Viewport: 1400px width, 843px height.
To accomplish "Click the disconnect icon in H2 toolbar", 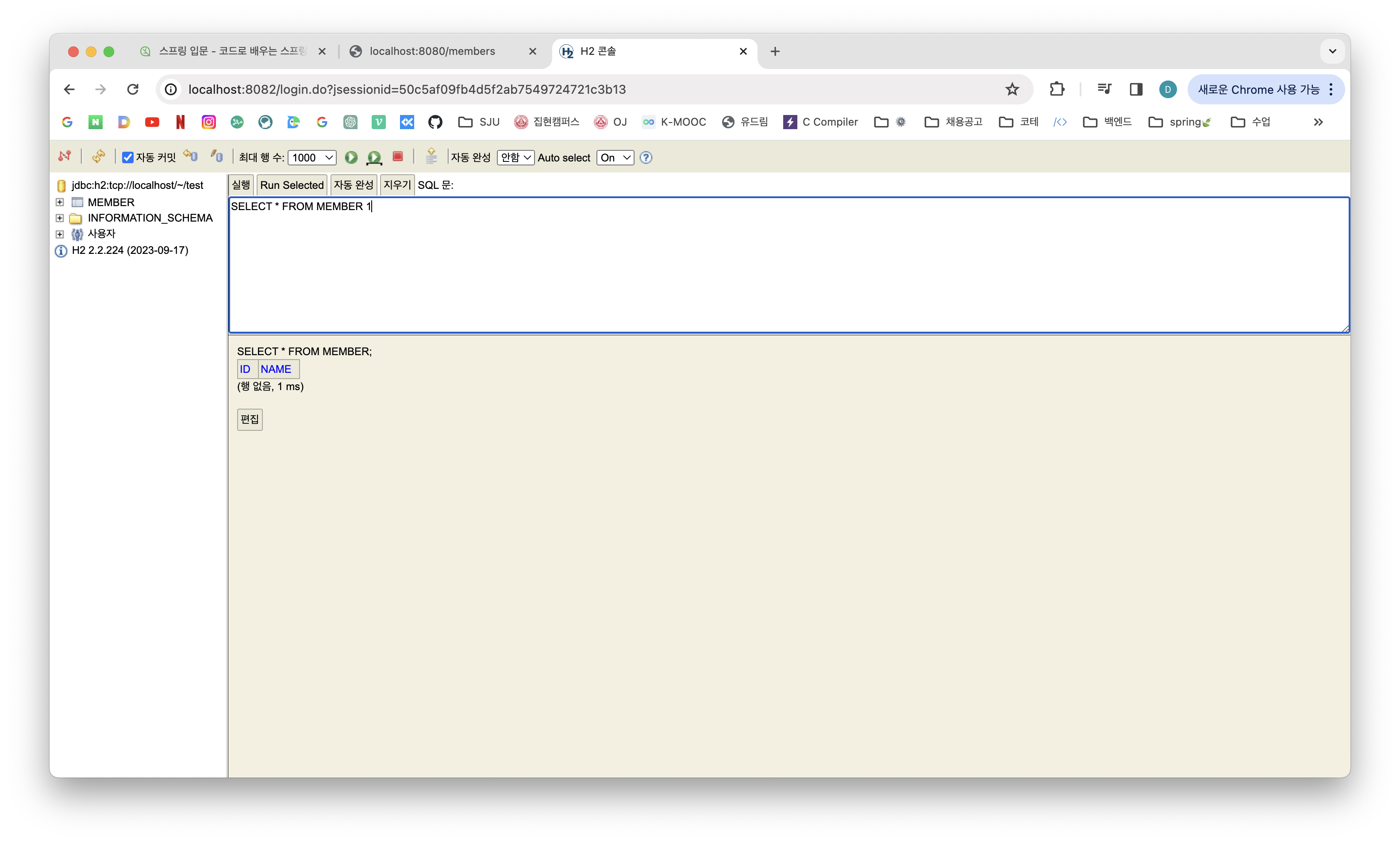I will [x=64, y=156].
